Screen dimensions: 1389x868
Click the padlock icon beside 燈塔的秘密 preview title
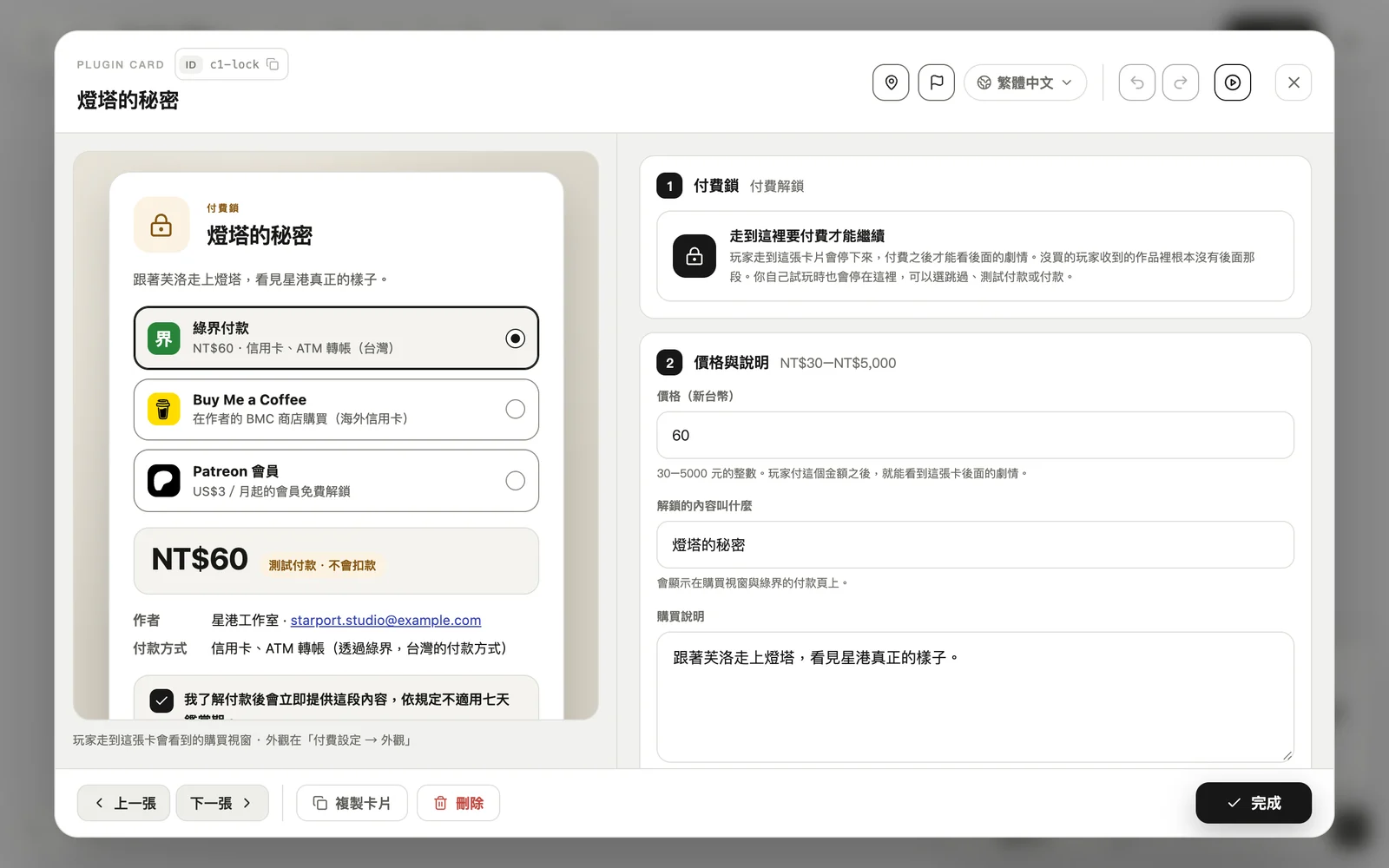161,225
